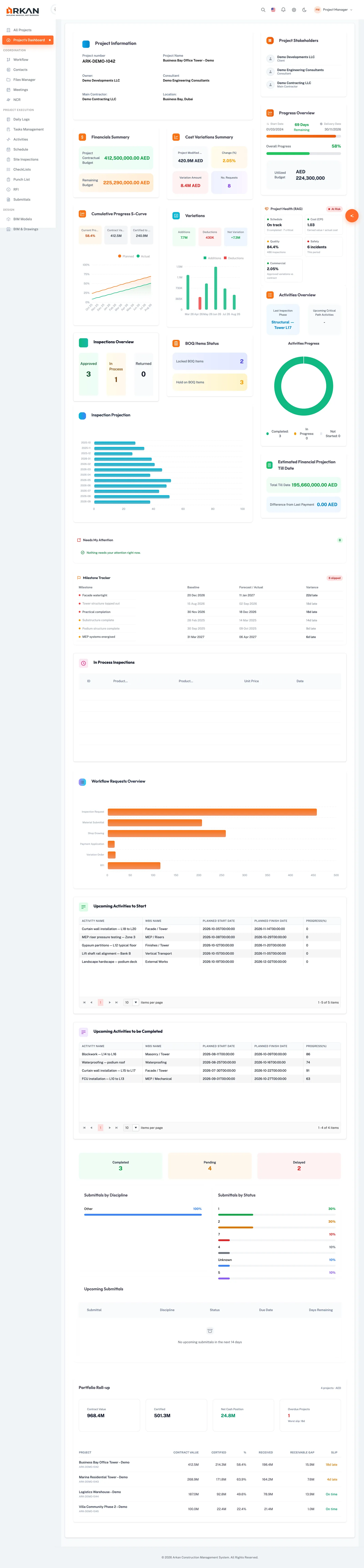Navigate to BIM Models in the sidebar
Image resolution: width=364 pixels, height=1568 pixels.
coord(28,219)
